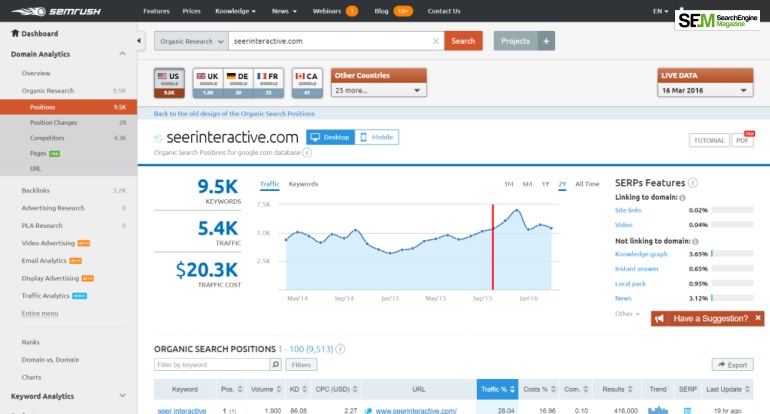Click the SERPs Features info icon

692,183
